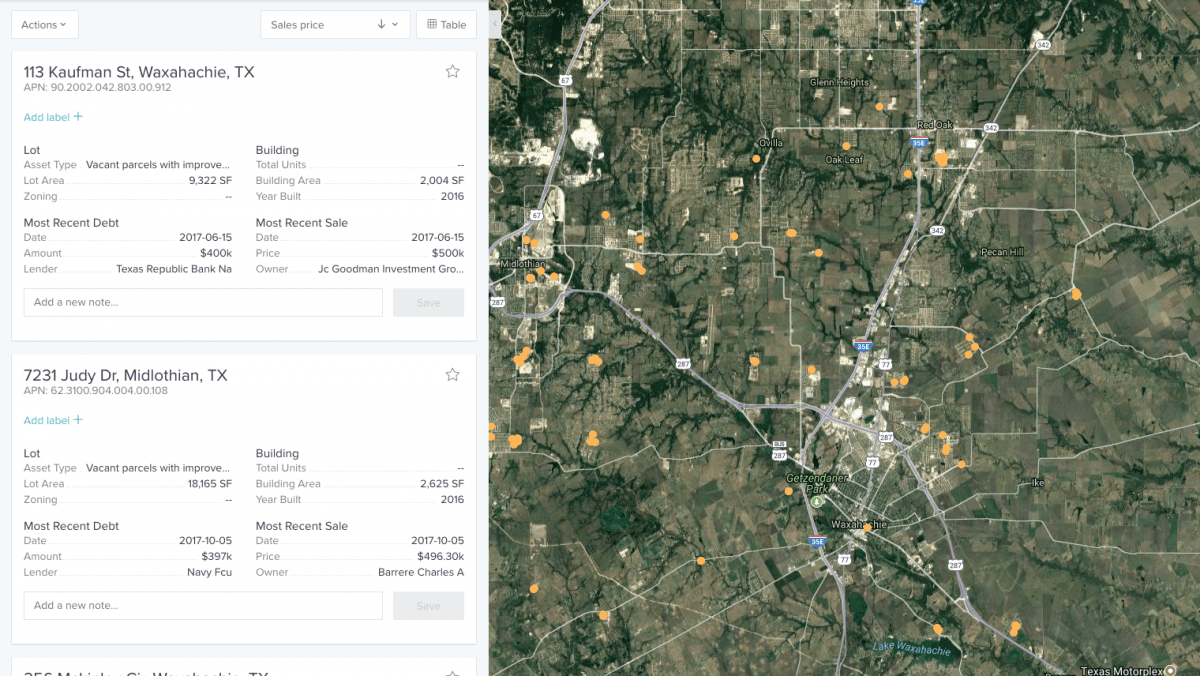Viewport: 1200px width, 676px height.
Task: Focus the note field for 113 Kaufman St
Action: pyautogui.click(x=203, y=302)
